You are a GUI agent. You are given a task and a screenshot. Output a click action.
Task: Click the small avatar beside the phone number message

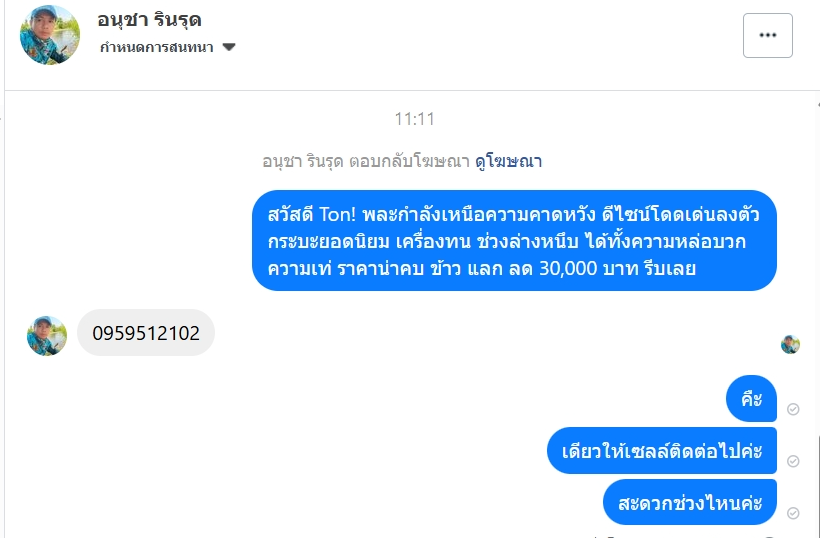47,335
